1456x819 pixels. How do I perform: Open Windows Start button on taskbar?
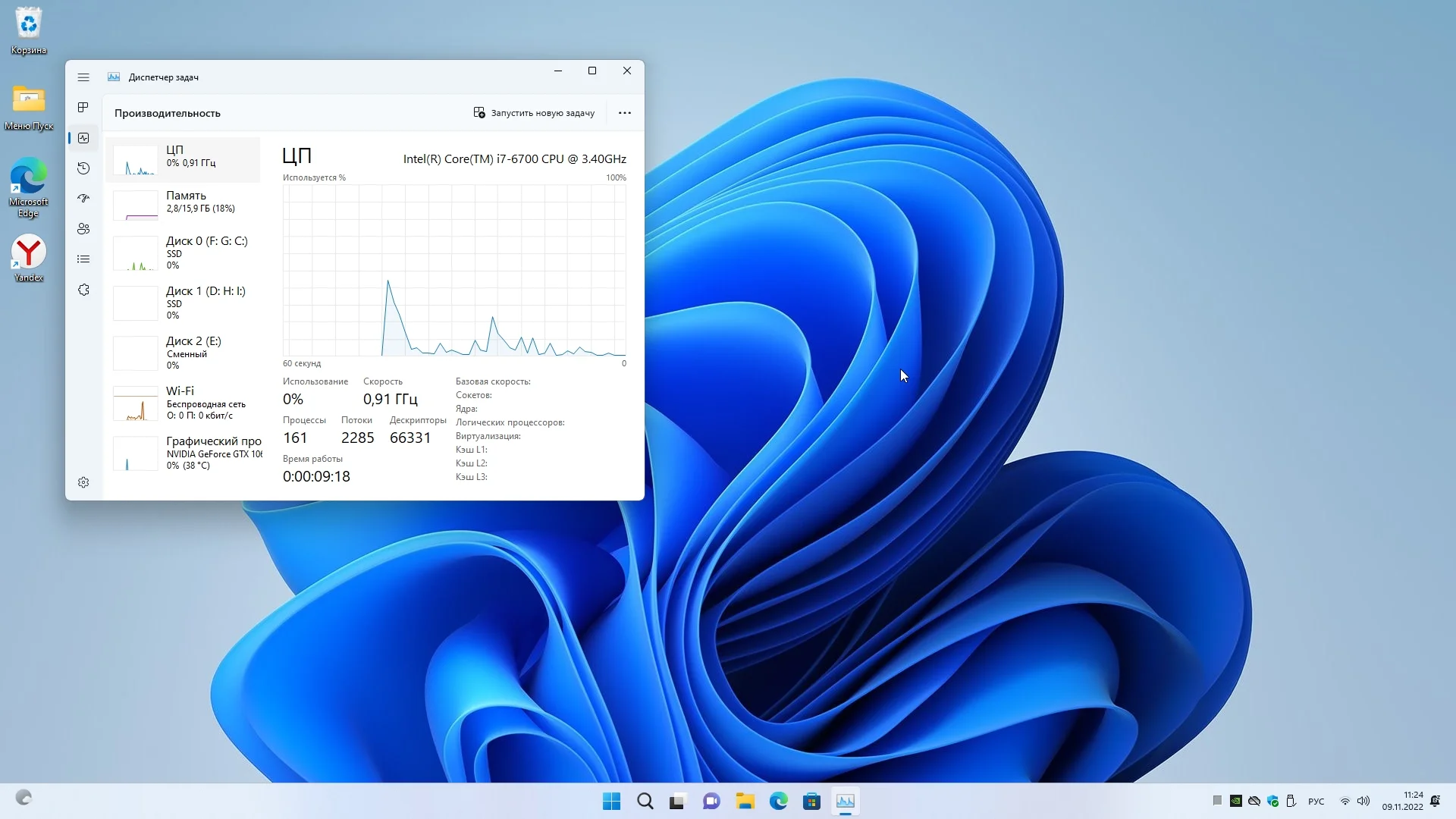(x=611, y=802)
